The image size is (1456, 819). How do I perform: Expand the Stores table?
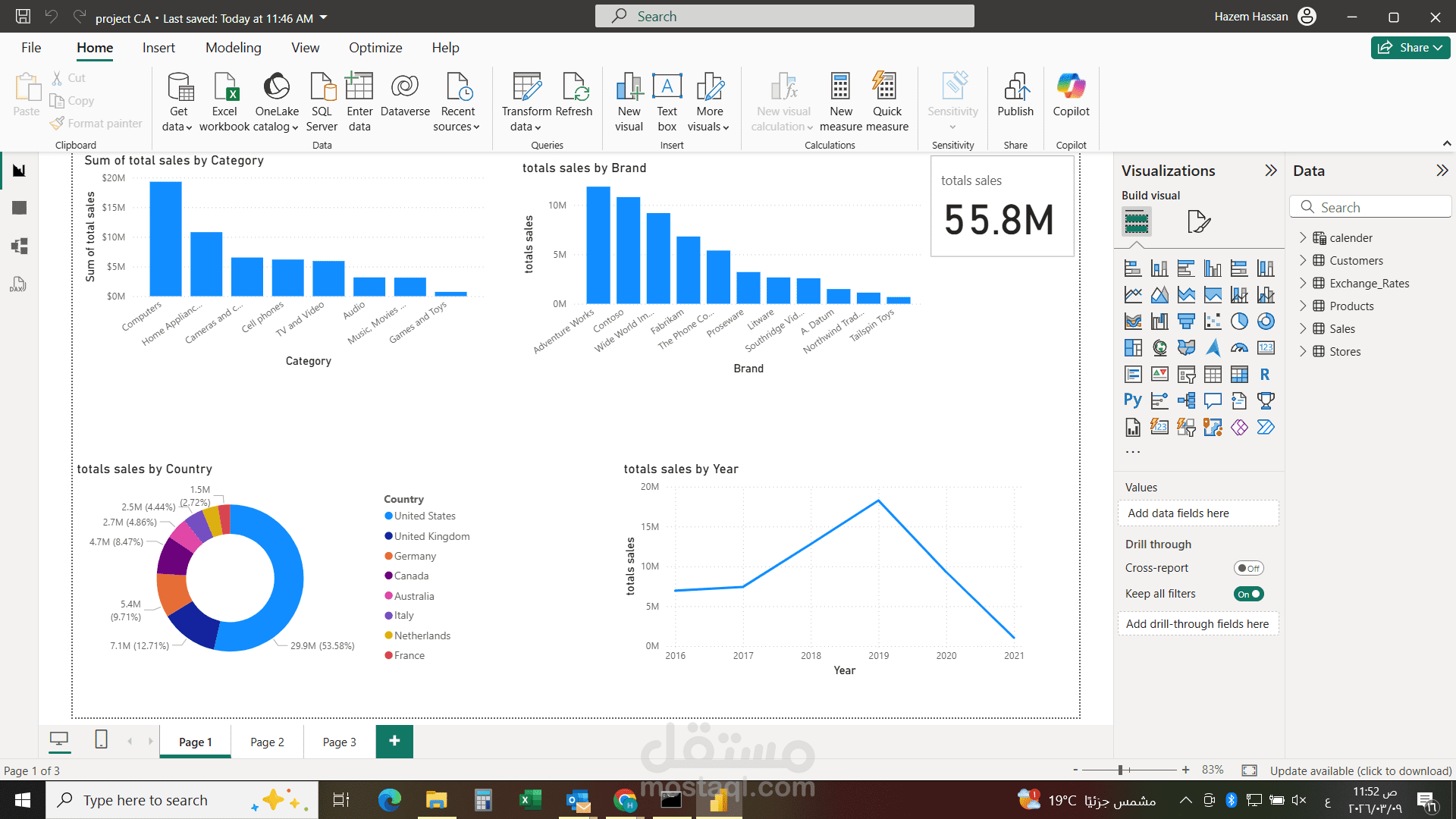[x=1303, y=351]
